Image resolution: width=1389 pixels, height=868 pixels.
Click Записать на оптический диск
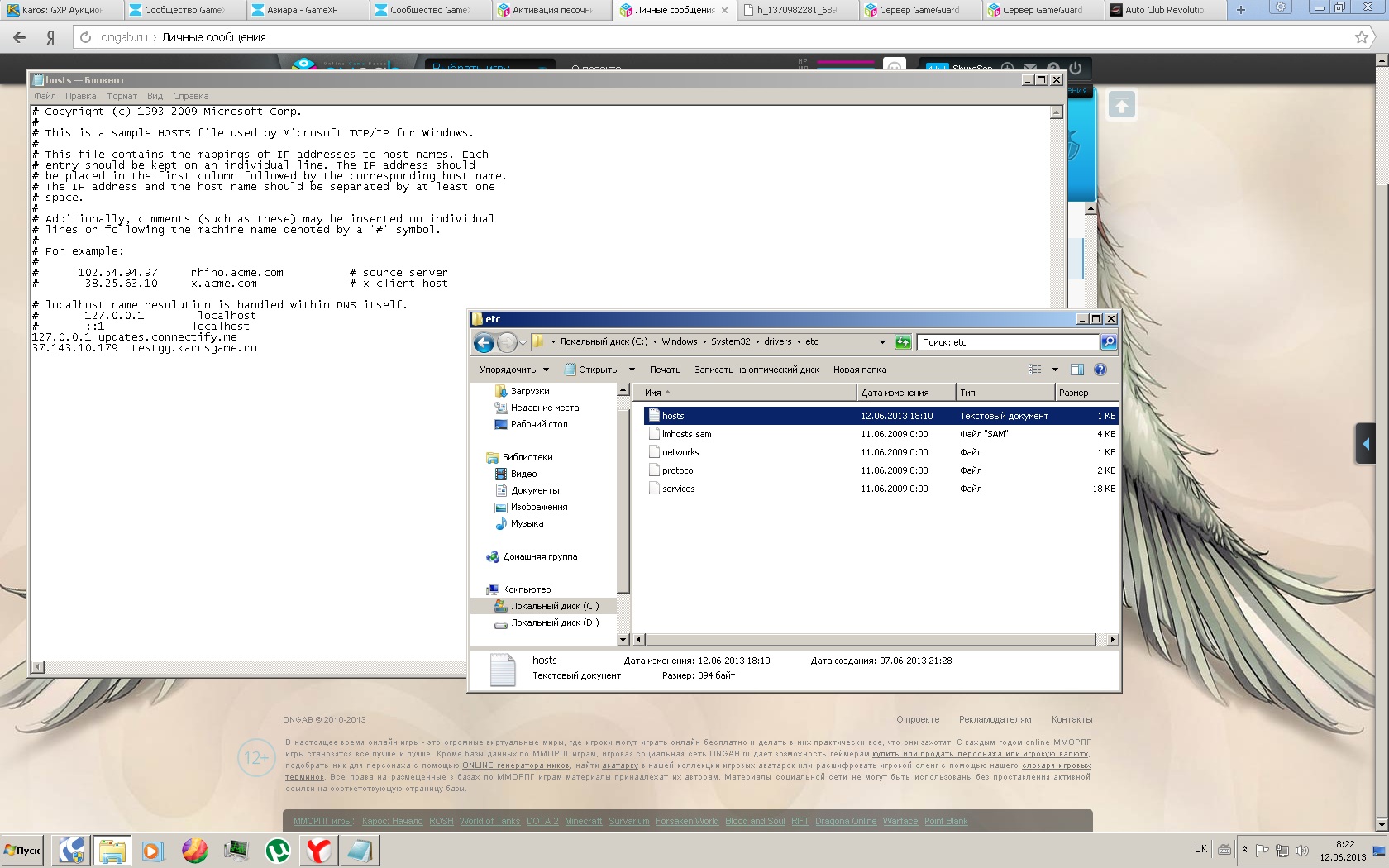tap(757, 370)
